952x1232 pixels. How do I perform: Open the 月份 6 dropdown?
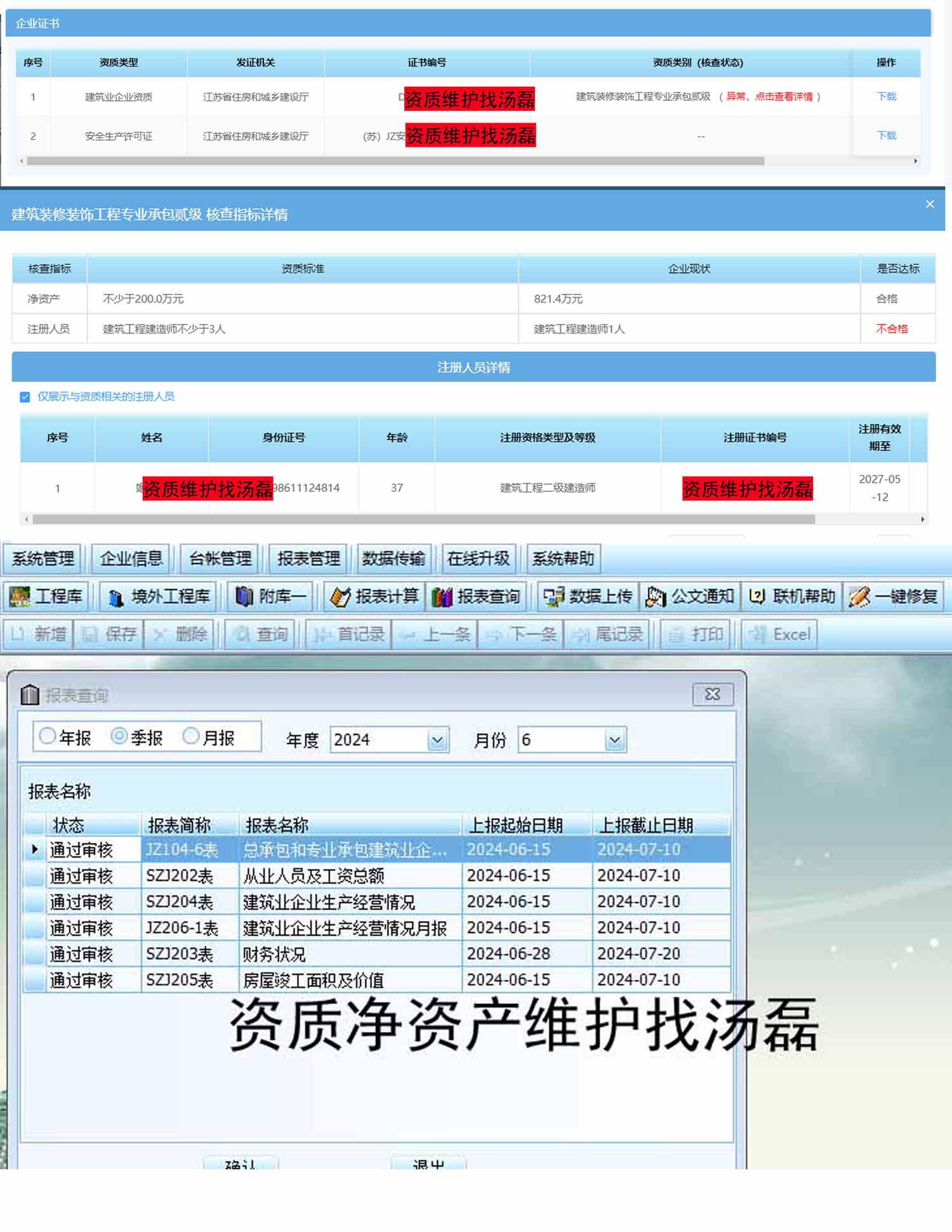click(614, 740)
